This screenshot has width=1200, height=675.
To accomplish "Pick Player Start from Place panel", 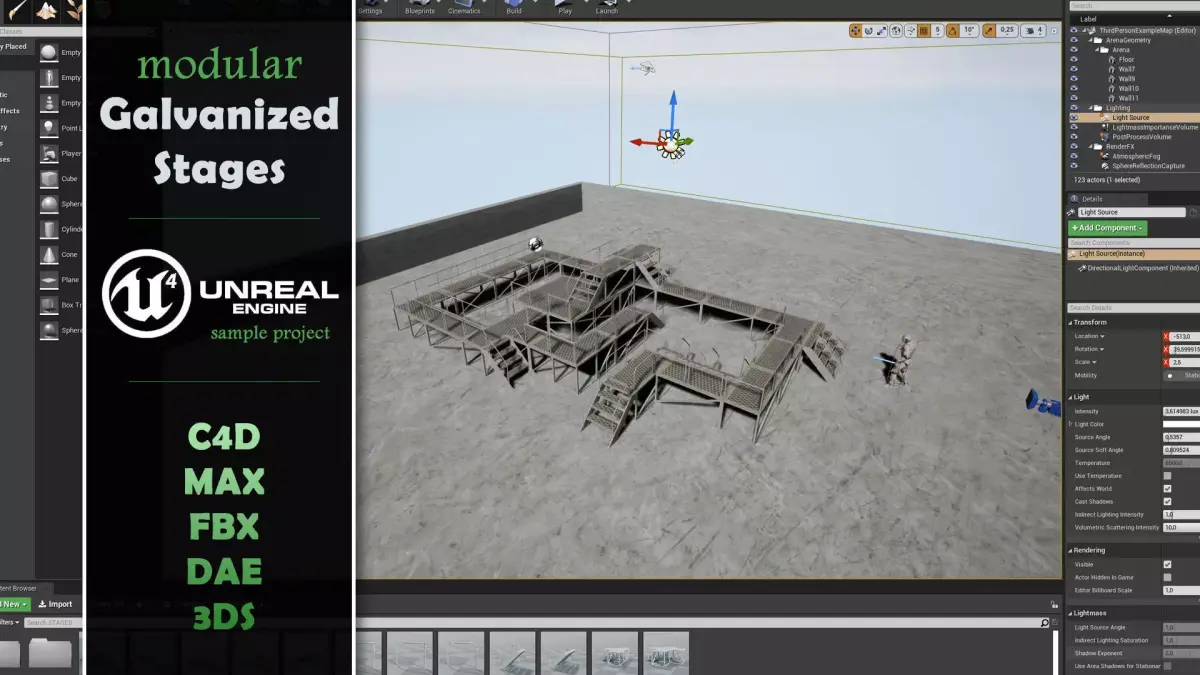I will point(61,154).
